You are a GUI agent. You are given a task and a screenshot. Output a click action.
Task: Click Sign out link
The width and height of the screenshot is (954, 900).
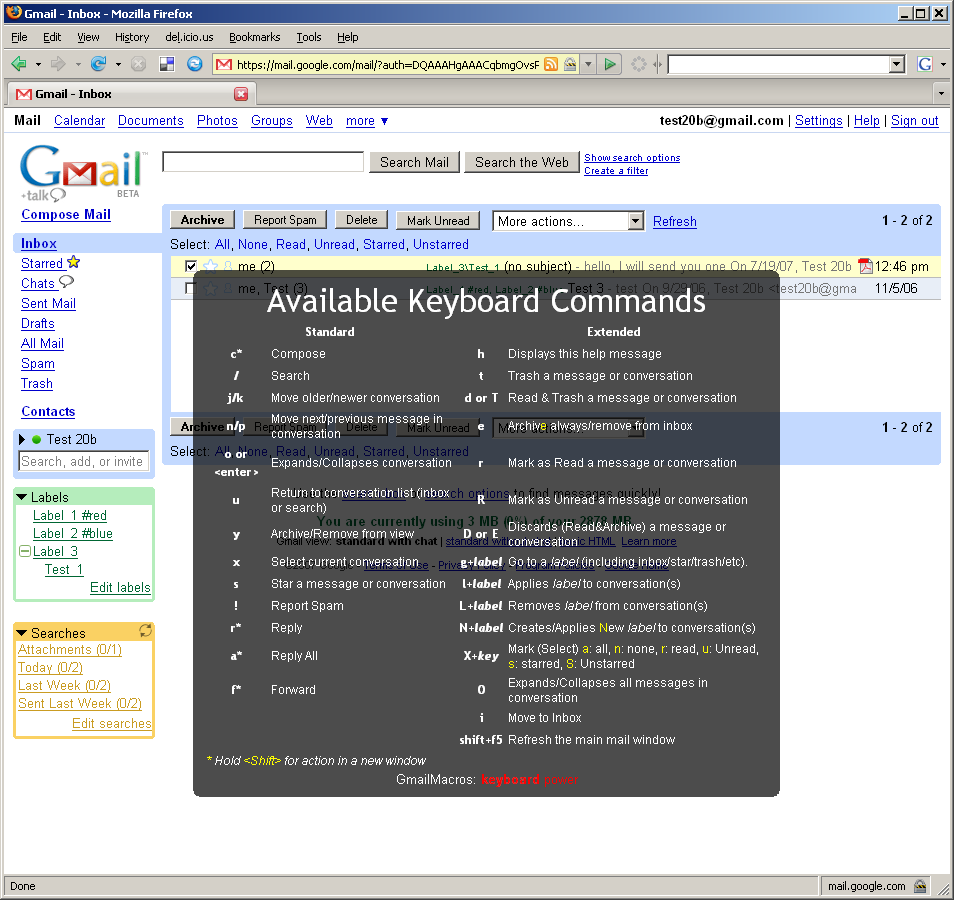914,120
